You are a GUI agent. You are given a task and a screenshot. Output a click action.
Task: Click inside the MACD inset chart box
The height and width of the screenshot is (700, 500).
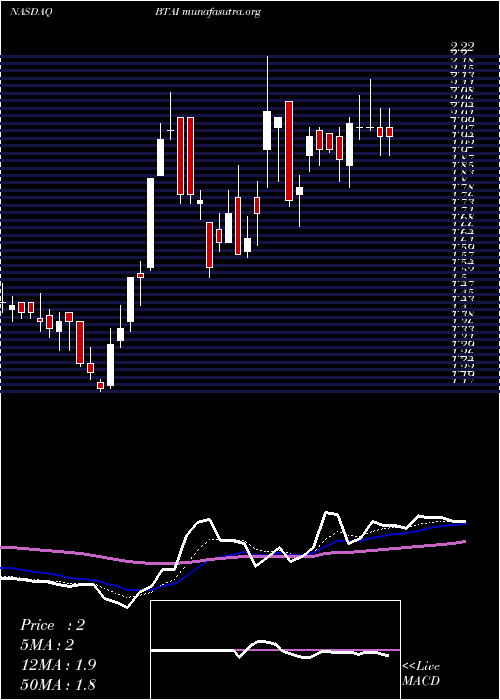pos(275,650)
